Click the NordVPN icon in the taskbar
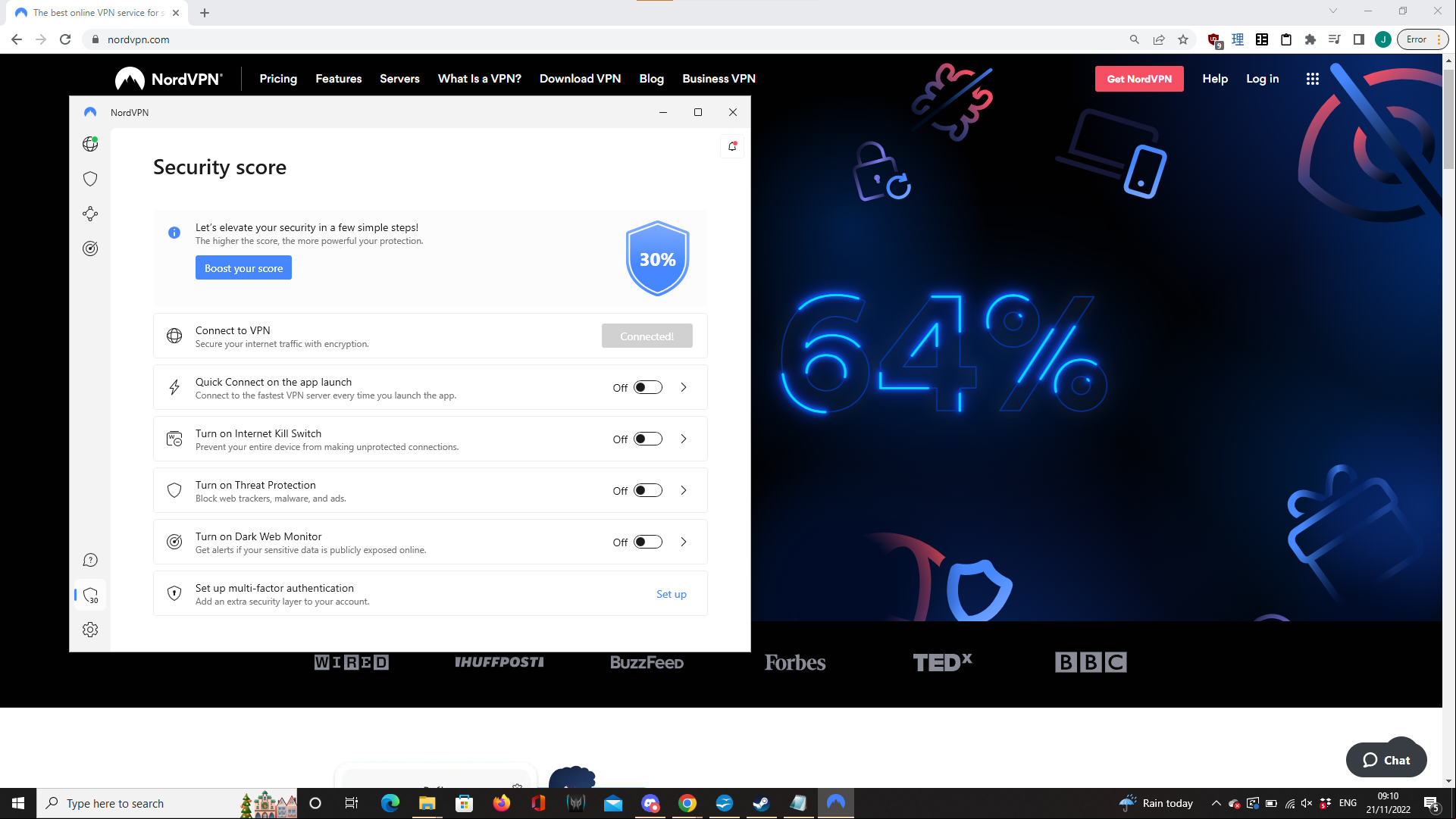The image size is (1456, 819). click(x=836, y=803)
